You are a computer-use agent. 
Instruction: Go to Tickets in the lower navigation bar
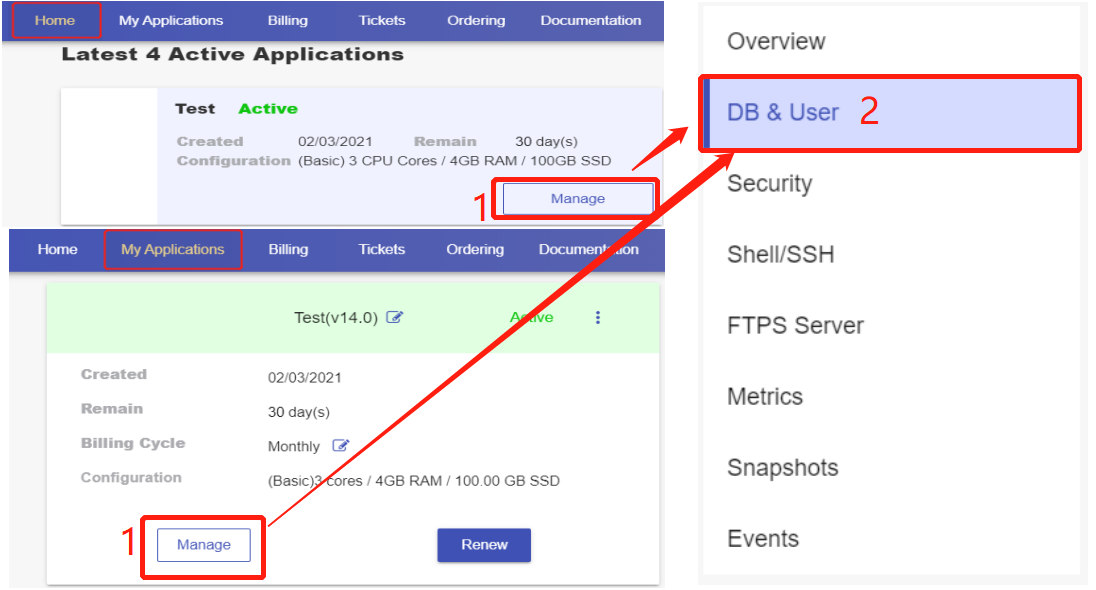(x=382, y=250)
